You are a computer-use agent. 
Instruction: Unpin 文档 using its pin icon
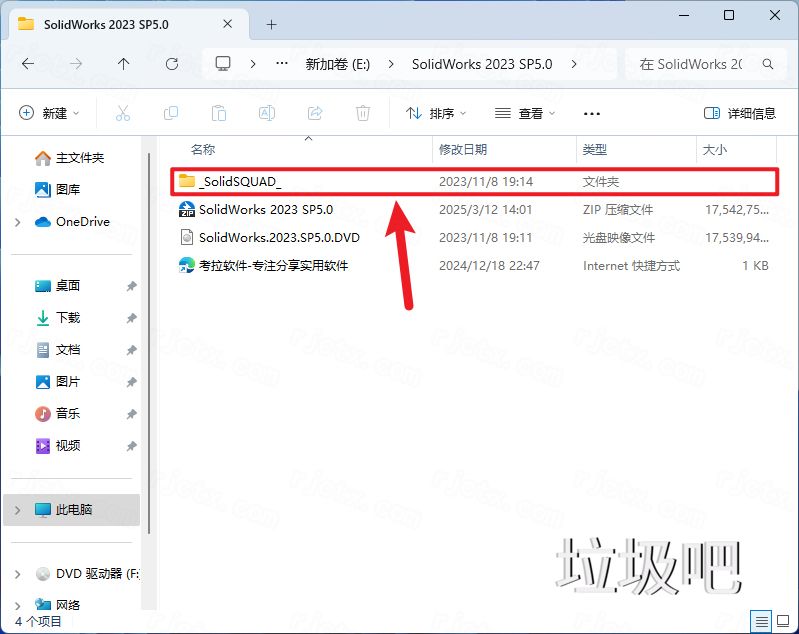pyautogui.click(x=131, y=350)
